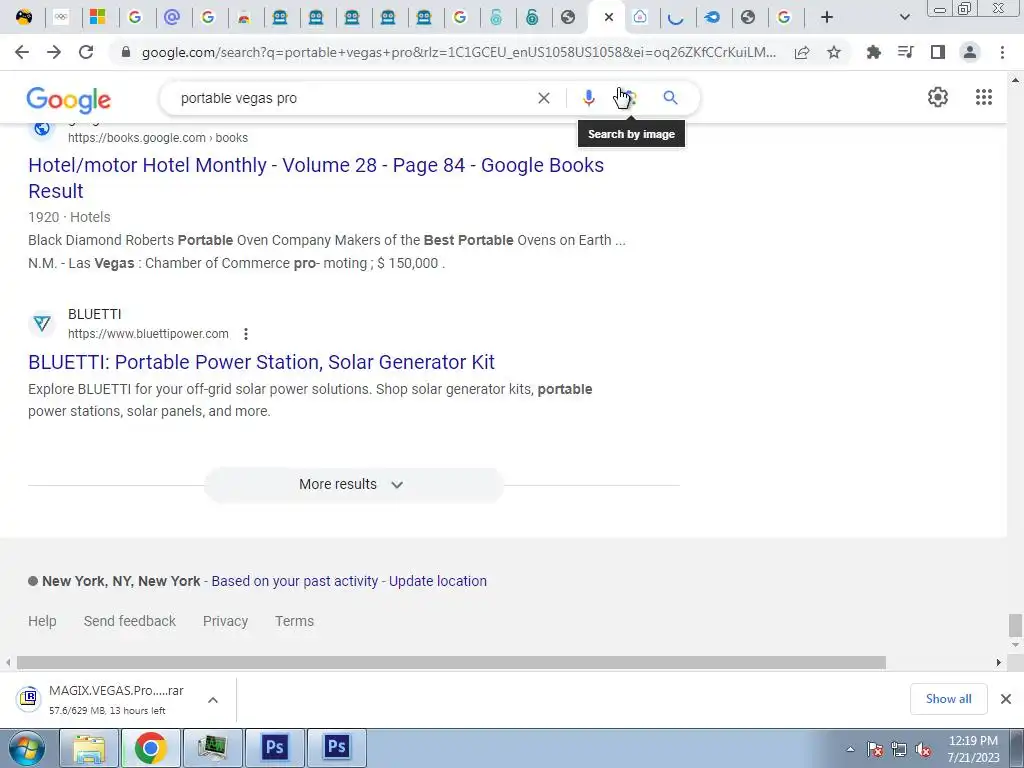Close the current active tab
Image resolution: width=1024 pixels, height=768 pixels.
point(609,17)
